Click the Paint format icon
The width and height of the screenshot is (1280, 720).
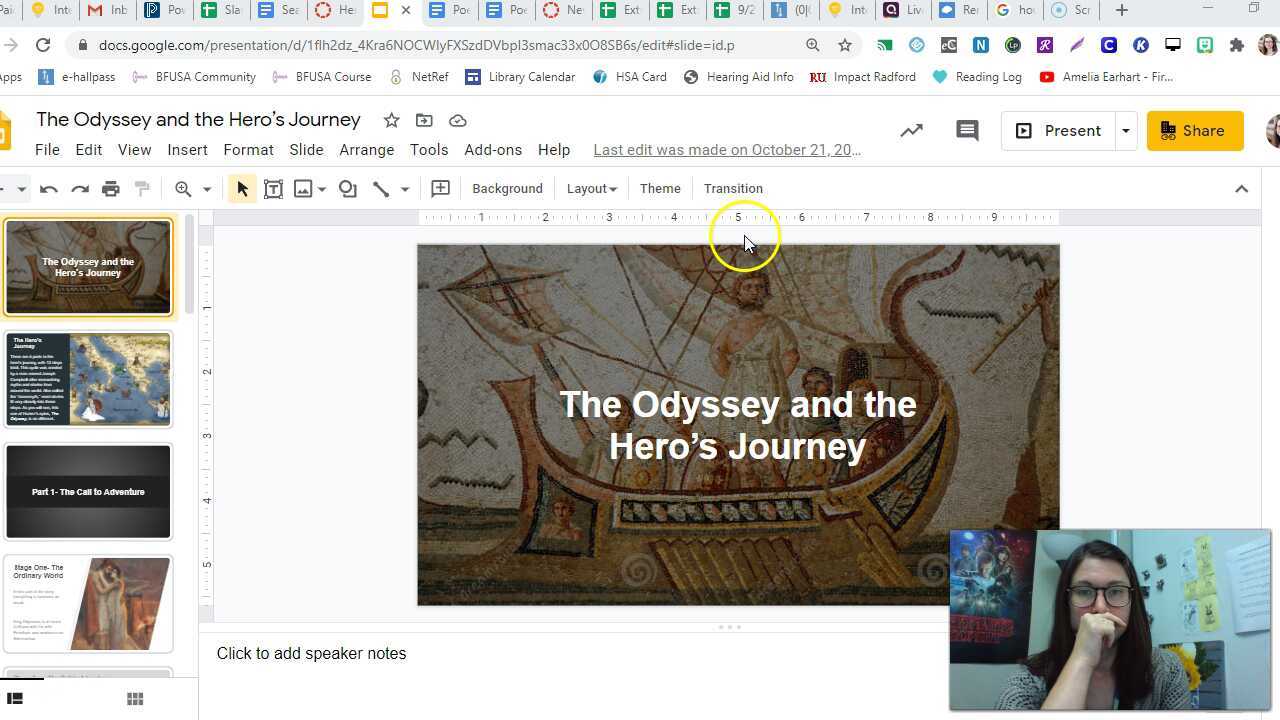141,188
